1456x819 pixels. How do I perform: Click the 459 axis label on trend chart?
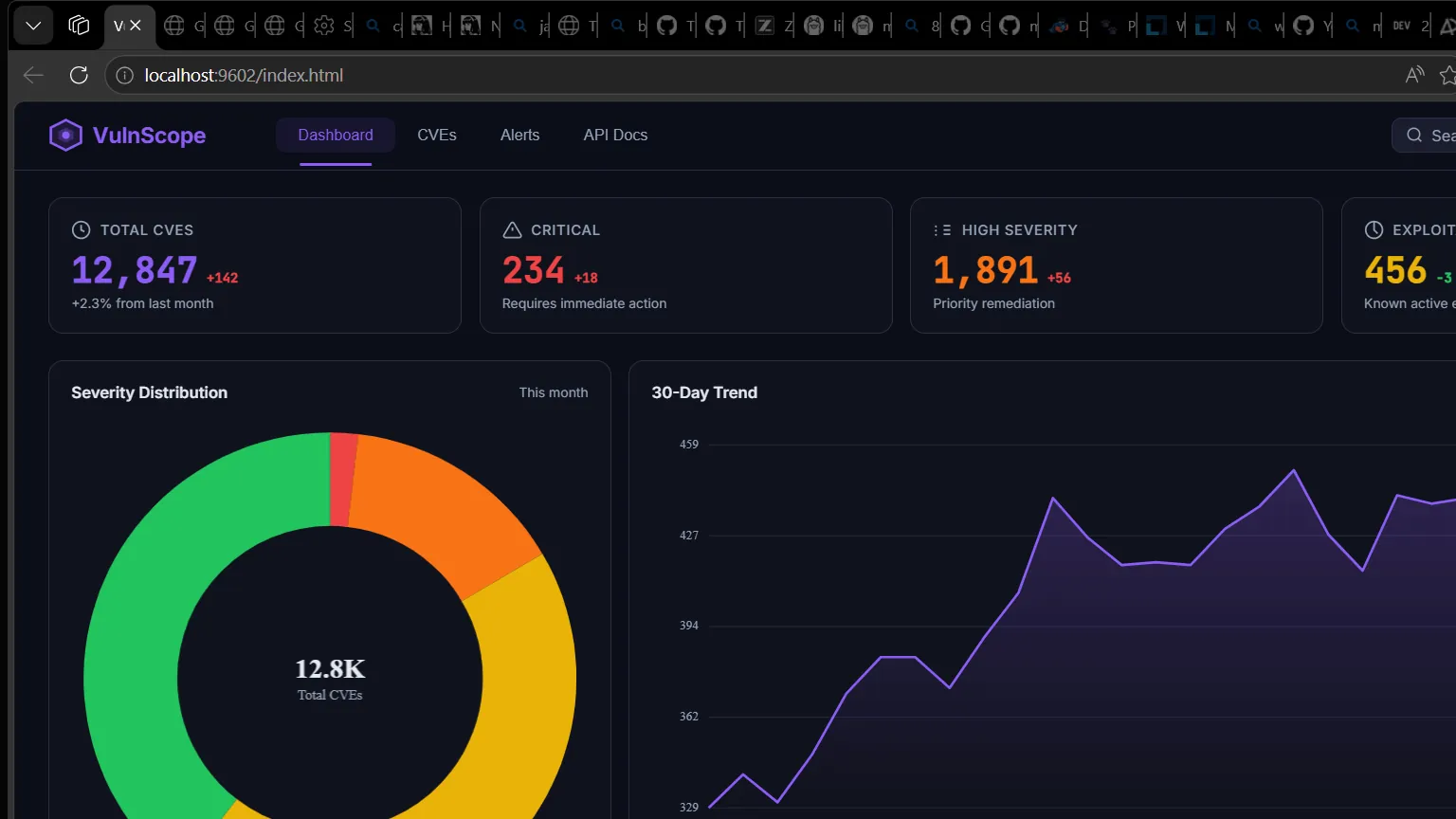coord(689,445)
